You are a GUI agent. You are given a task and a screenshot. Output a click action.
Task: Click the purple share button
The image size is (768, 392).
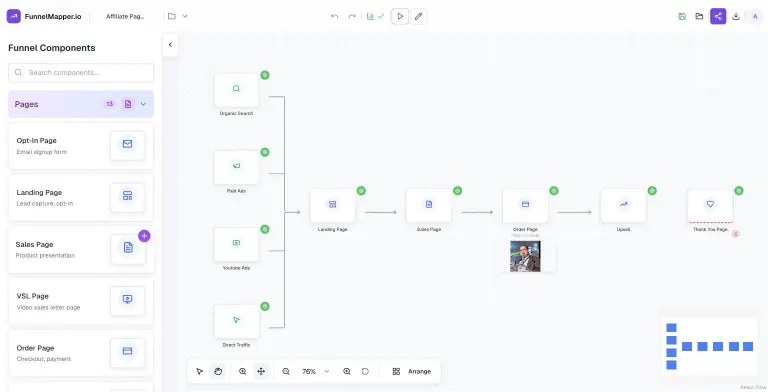(718, 16)
